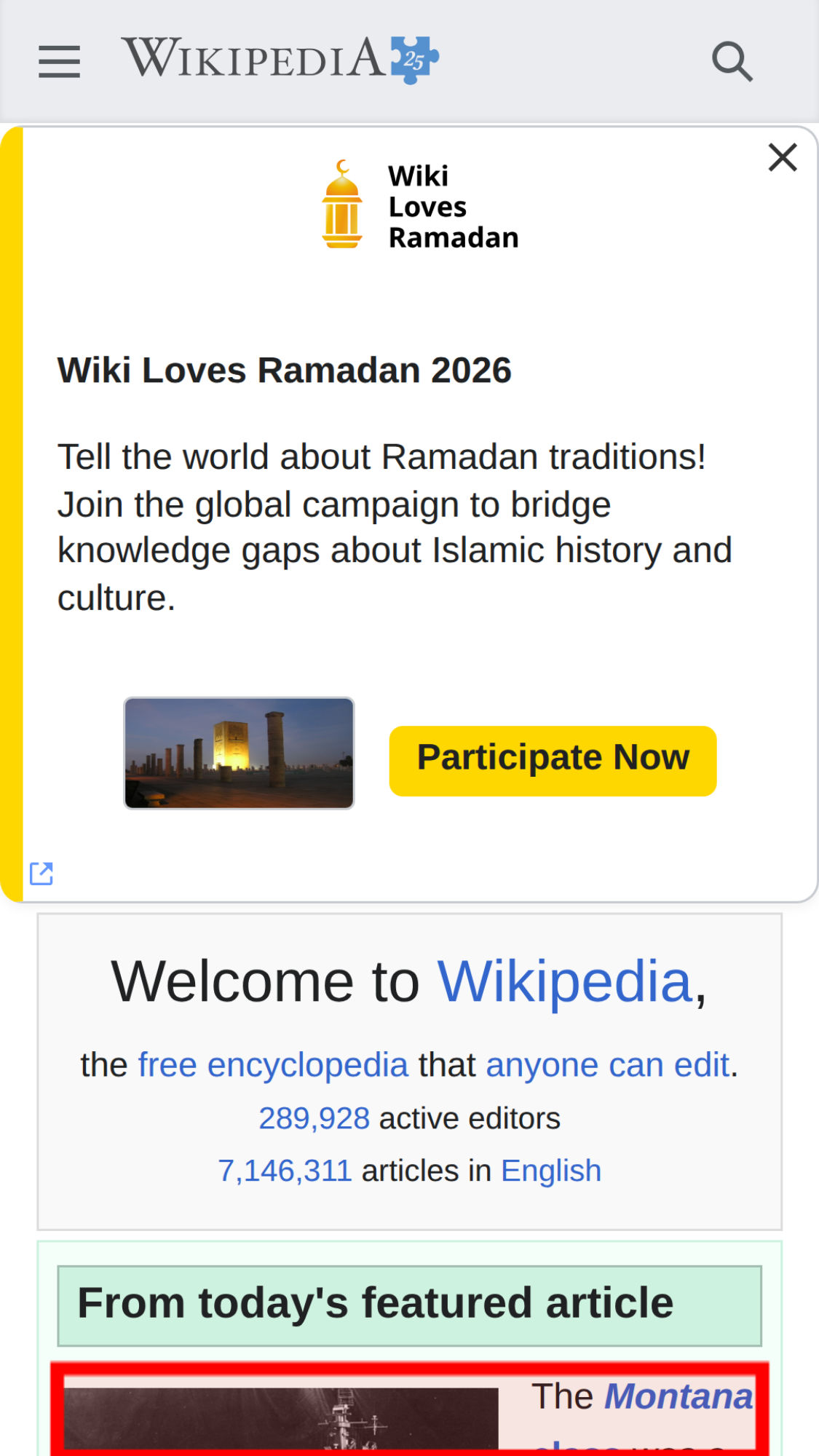
Task: Open the hamburger main menu
Action: coord(59,60)
